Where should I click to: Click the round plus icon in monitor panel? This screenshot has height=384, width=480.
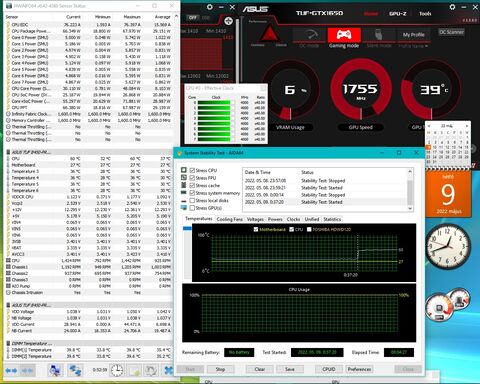pyautogui.click(x=228, y=21)
